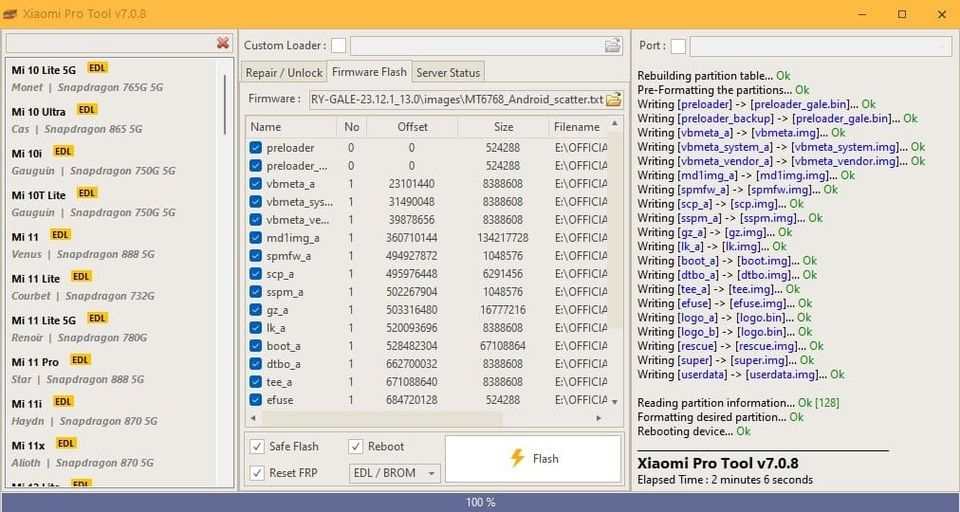Click EDL badge next to Mi 10T Lite
960x512 pixels.
87,193
